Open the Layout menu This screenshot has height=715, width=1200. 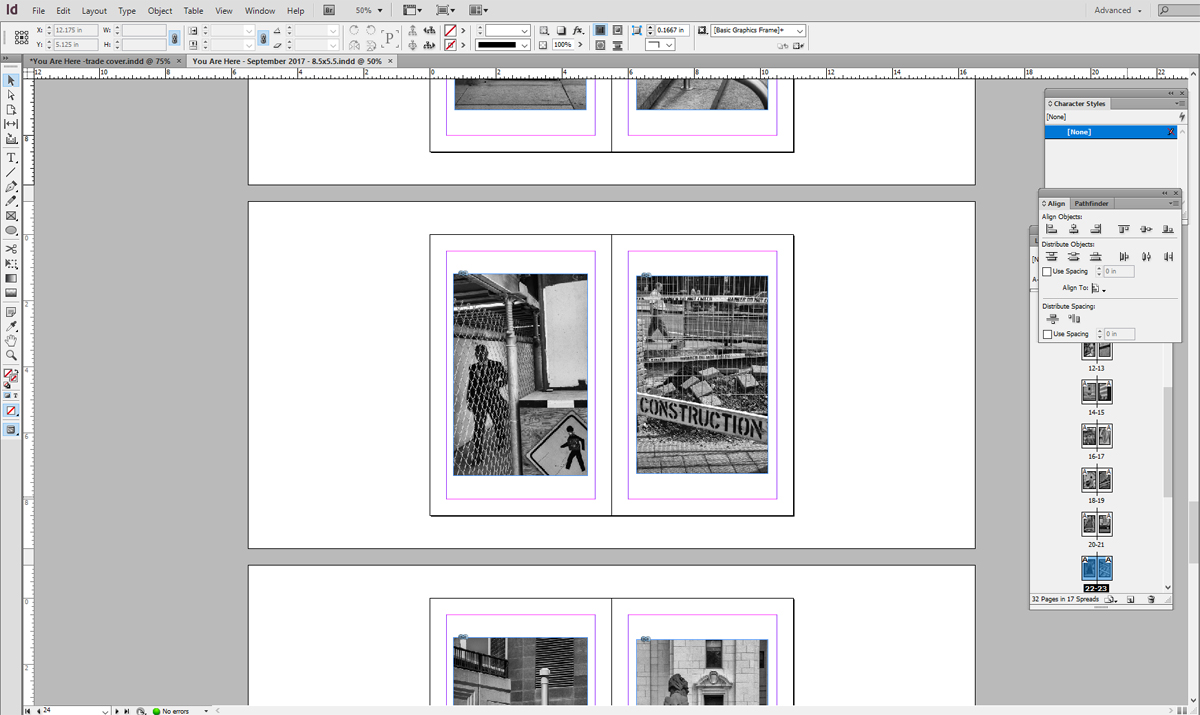click(94, 10)
